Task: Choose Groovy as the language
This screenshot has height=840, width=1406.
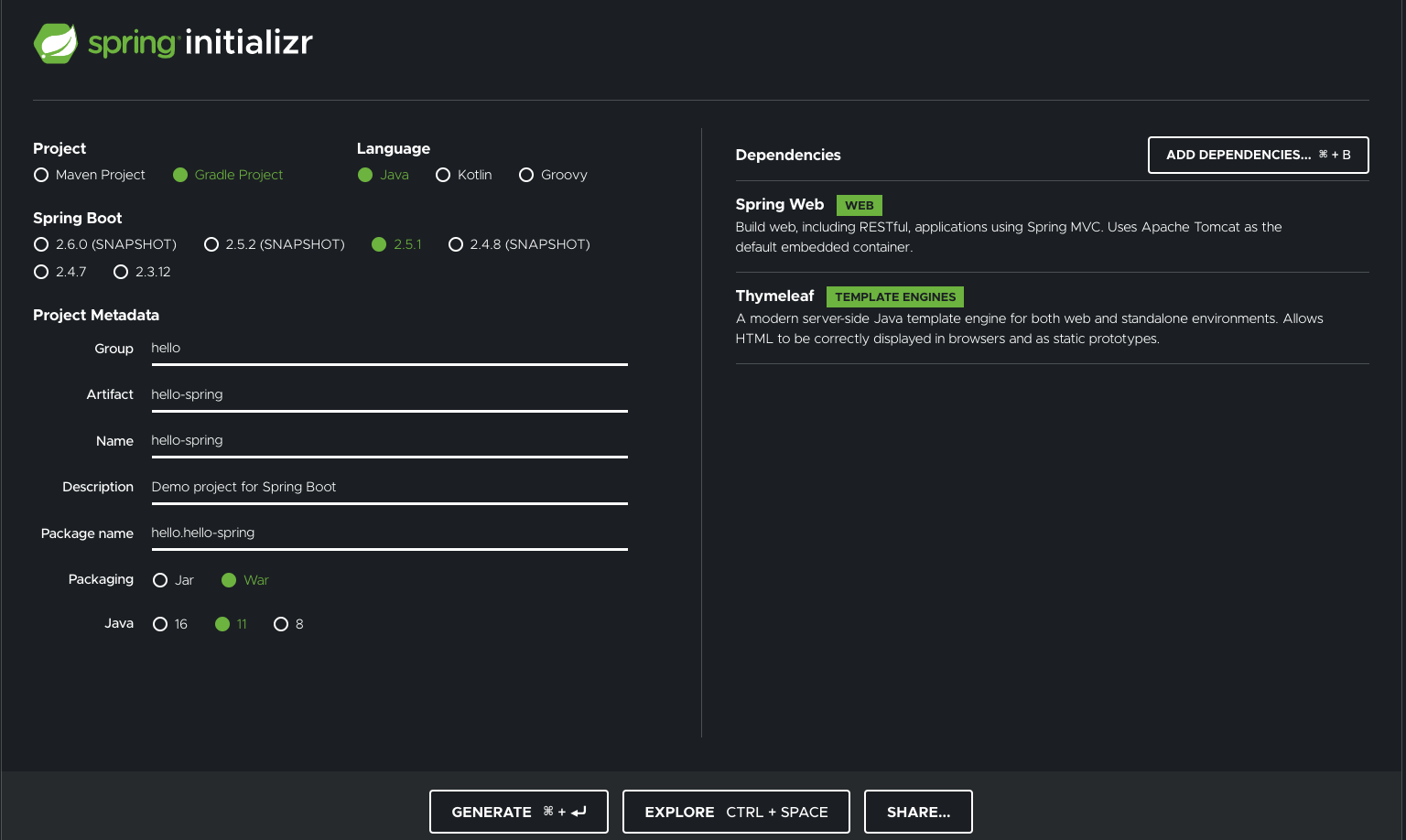Action: [526, 175]
